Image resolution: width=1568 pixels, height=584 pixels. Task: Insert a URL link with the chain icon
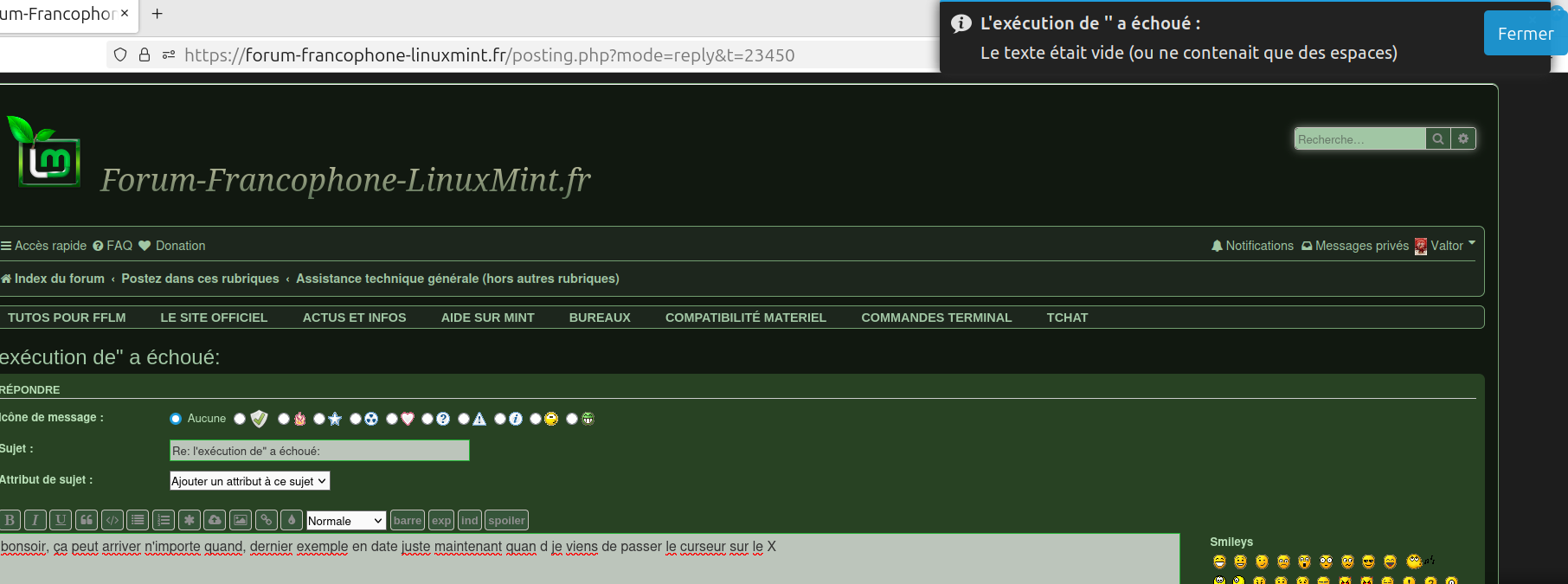coord(267,520)
